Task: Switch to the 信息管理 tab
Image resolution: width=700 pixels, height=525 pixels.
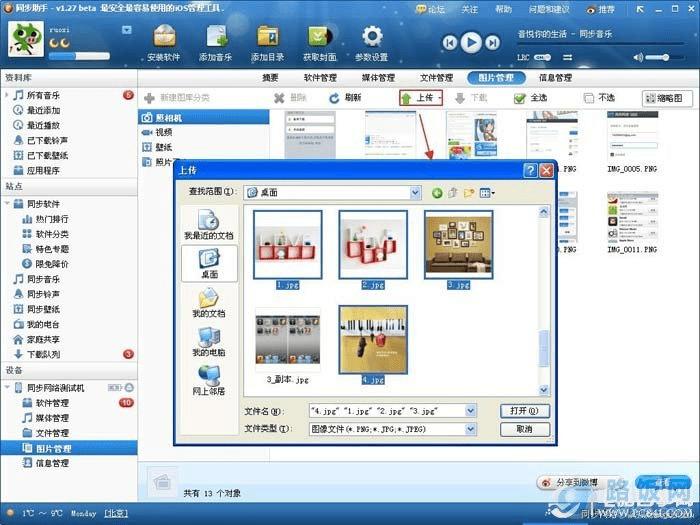Action: point(555,78)
